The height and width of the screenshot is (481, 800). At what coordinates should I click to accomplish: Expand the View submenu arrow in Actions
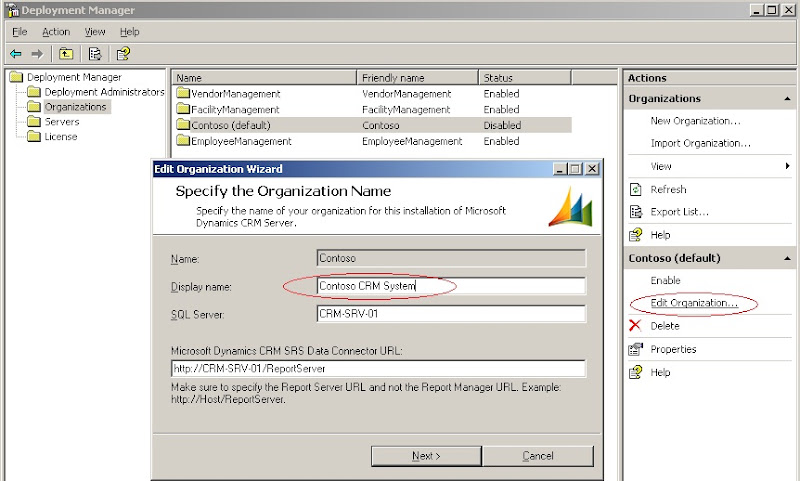787,166
